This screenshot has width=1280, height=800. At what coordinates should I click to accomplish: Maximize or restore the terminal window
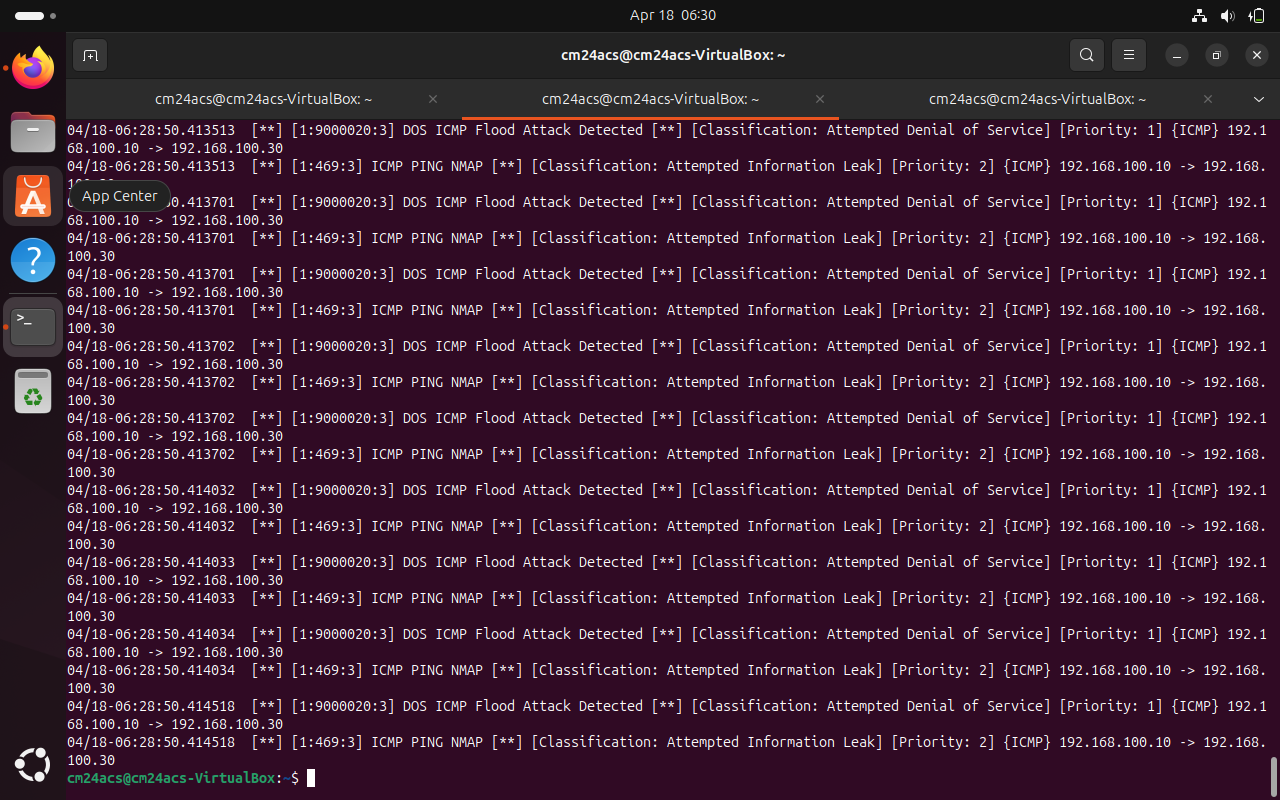click(x=1217, y=55)
